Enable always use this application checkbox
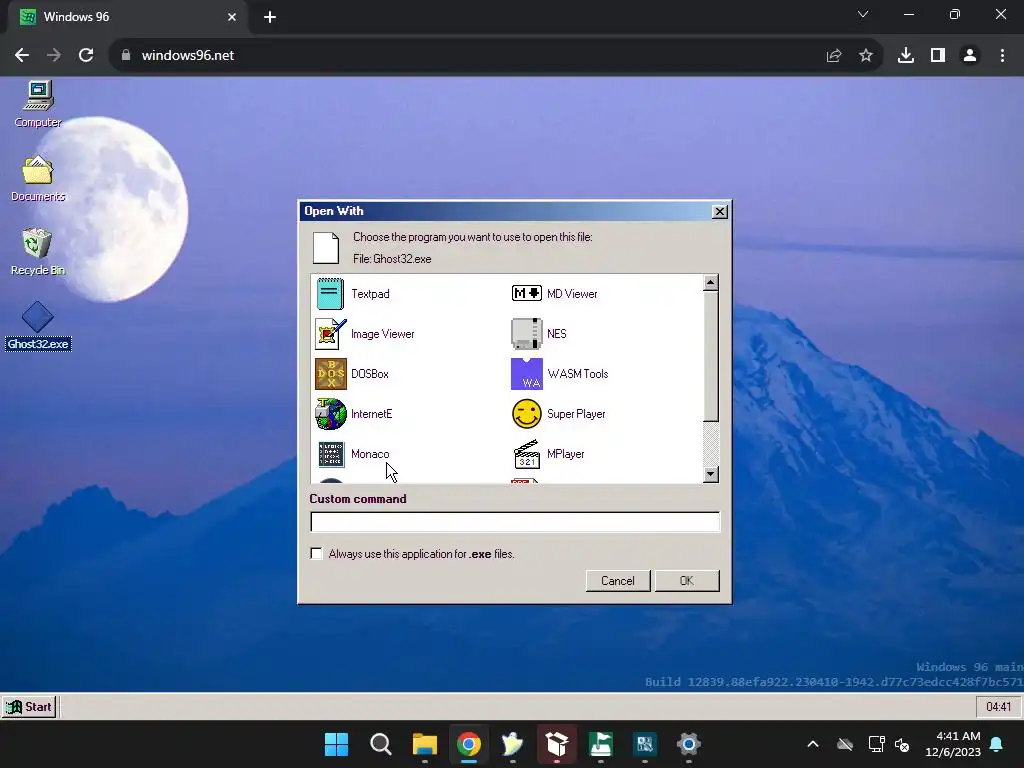This screenshot has width=1024, height=768. [x=317, y=554]
